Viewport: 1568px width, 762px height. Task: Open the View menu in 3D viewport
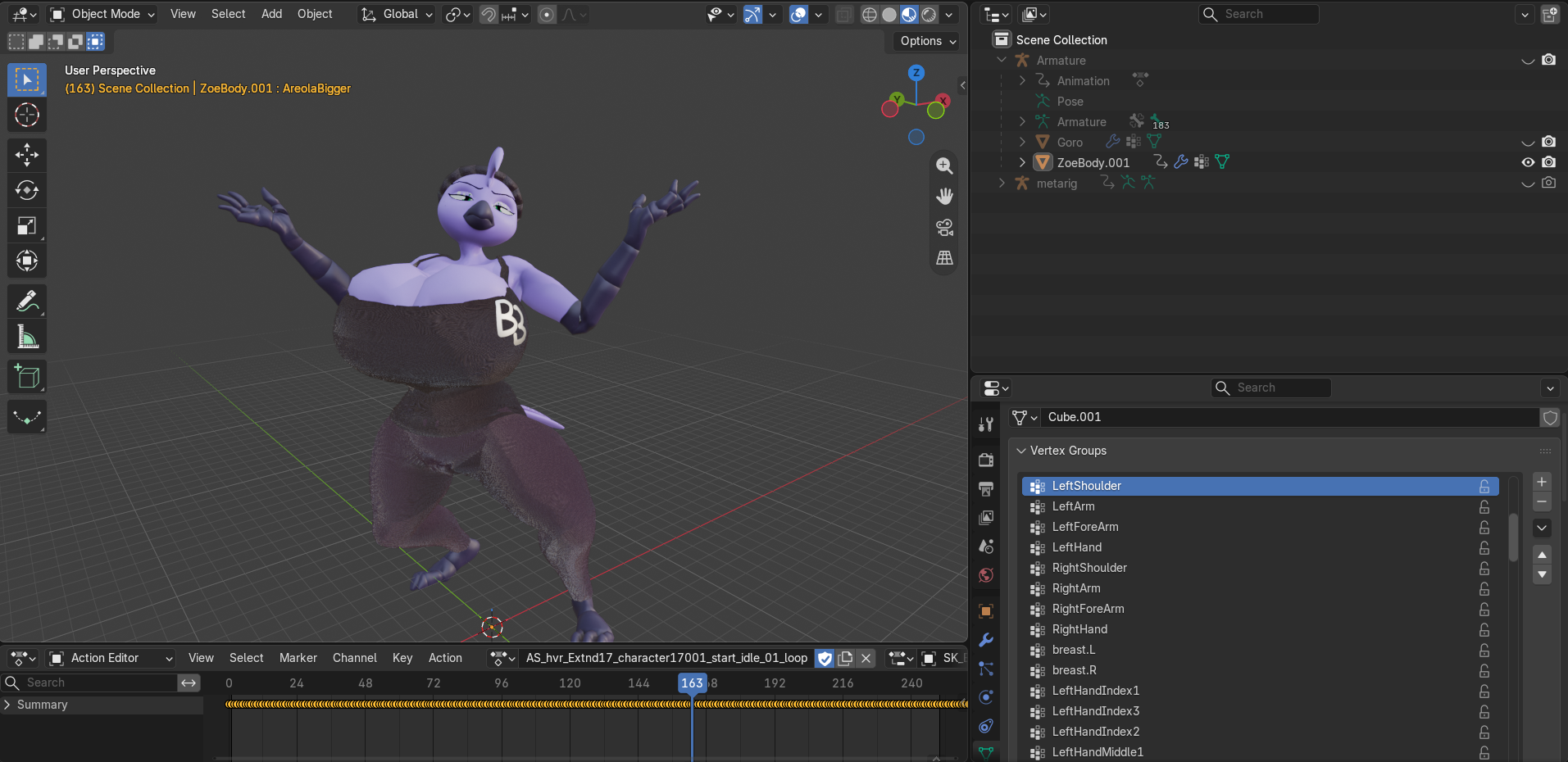tap(183, 14)
